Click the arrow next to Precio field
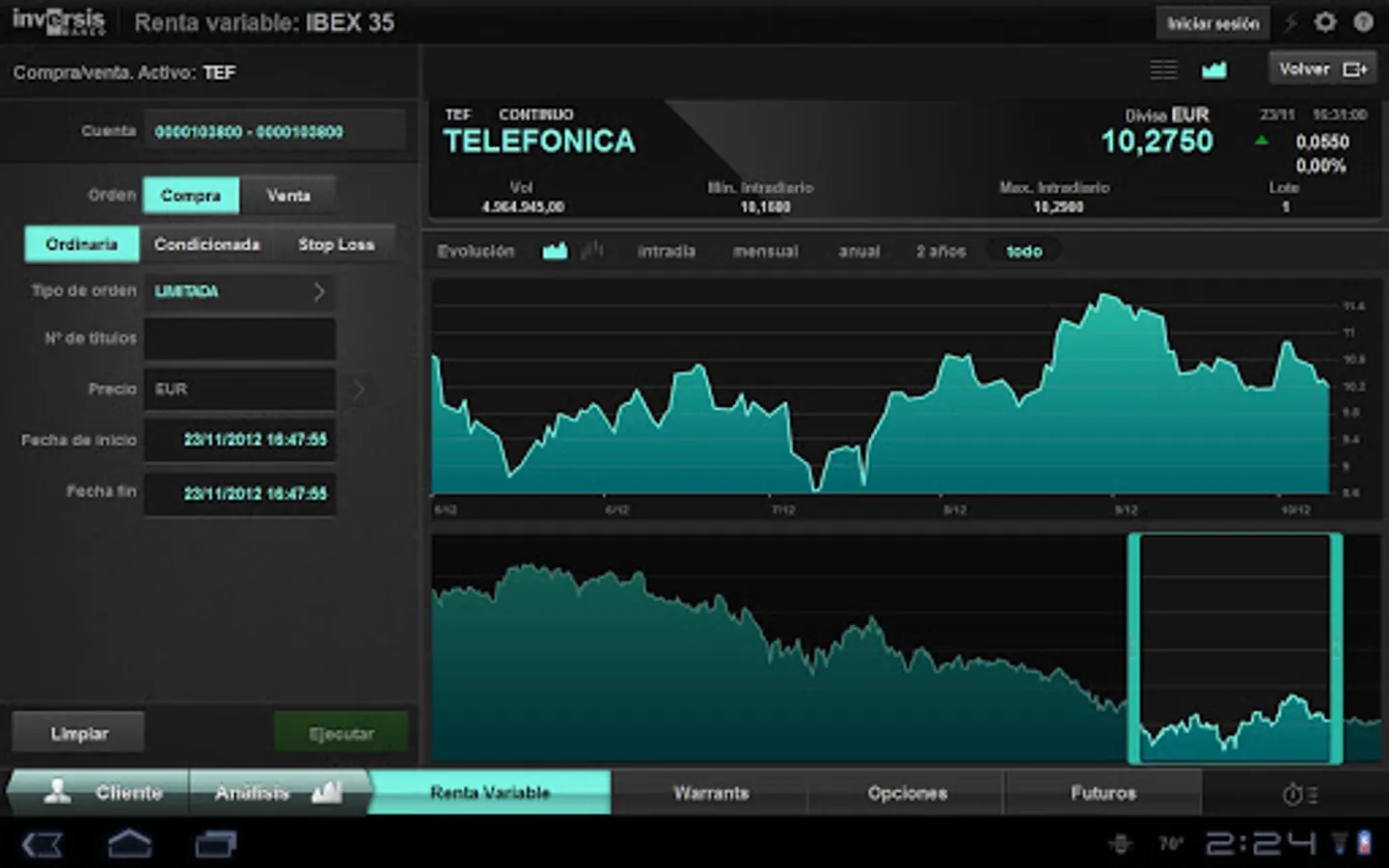Image resolution: width=1389 pixels, height=868 pixels. pos(358,390)
